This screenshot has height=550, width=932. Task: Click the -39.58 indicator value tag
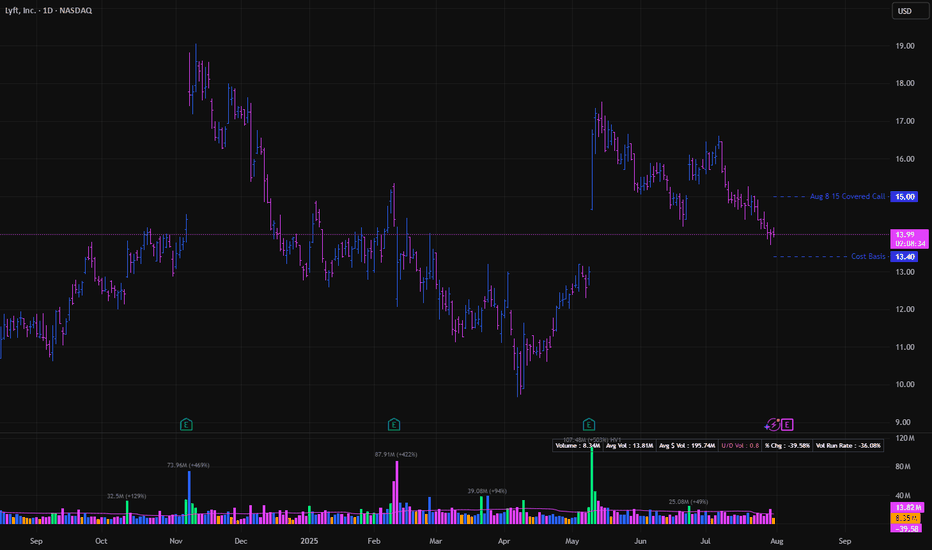pyautogui.click(x=906, y=529)
